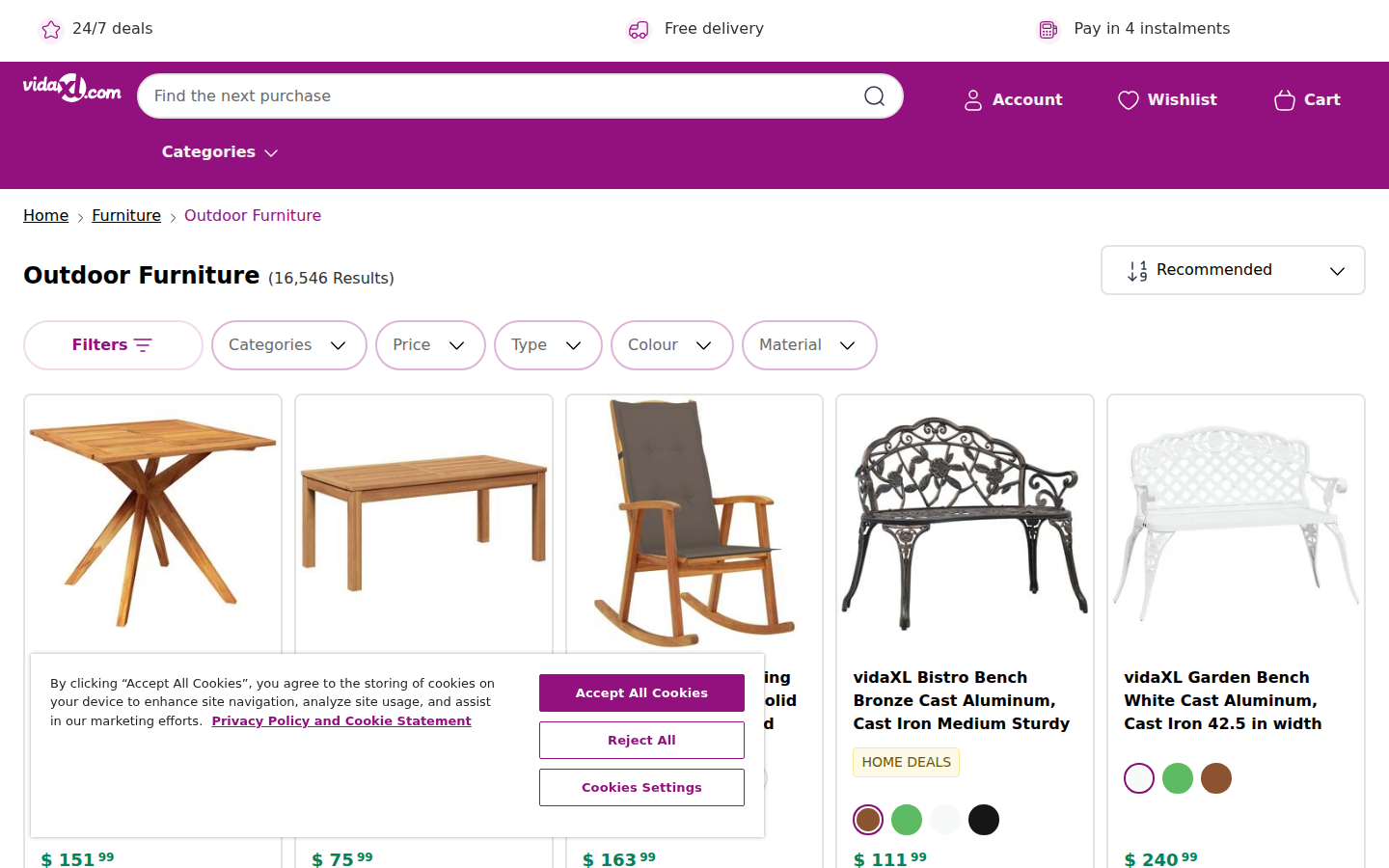Expand the Colour filter dropdown
Image resolution: width=1389 pixels, height=868 pixels.
click(671, 345)
